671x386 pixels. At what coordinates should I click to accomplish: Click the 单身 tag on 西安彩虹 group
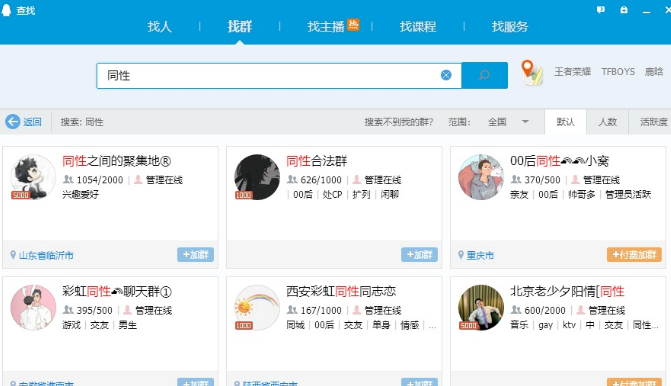[381, 325]
